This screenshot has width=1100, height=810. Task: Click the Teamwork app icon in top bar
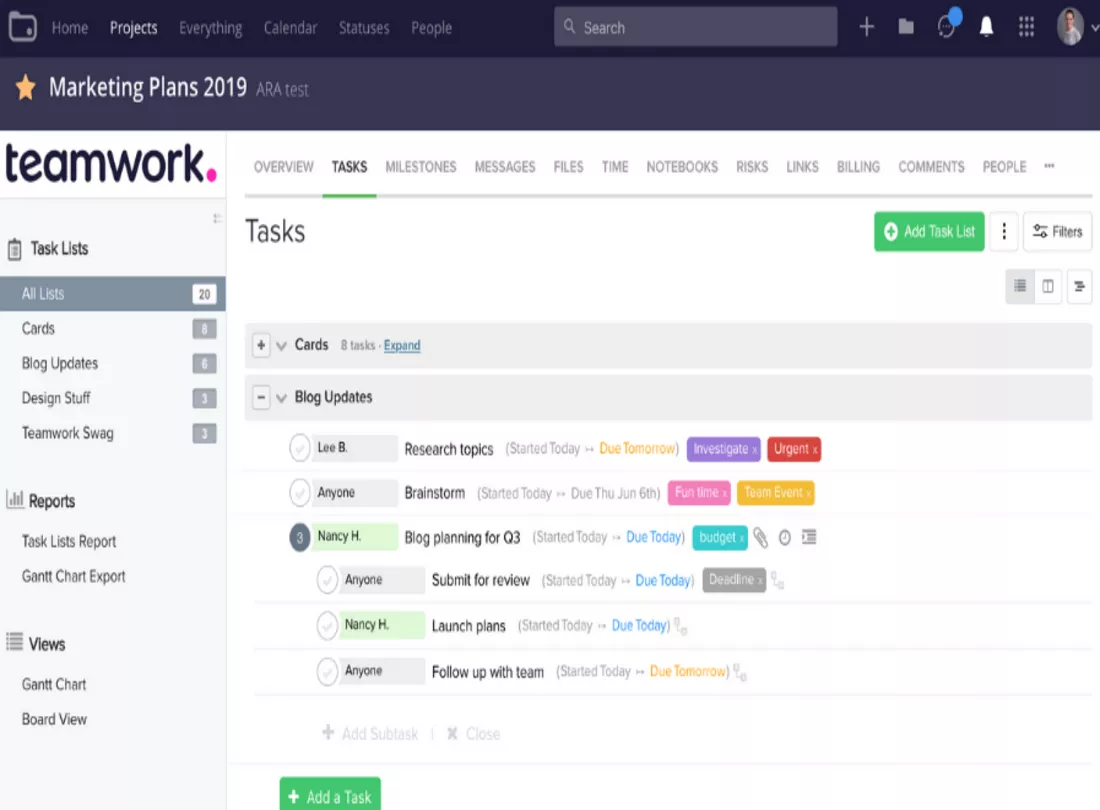pyautogui.click(x=22, y=27)
